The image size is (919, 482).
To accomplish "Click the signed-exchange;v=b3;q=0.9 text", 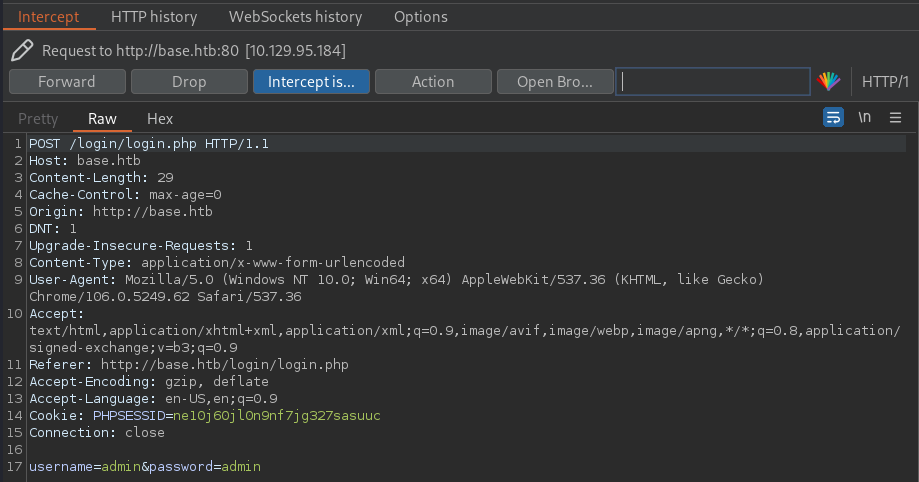I will point(133,348).
